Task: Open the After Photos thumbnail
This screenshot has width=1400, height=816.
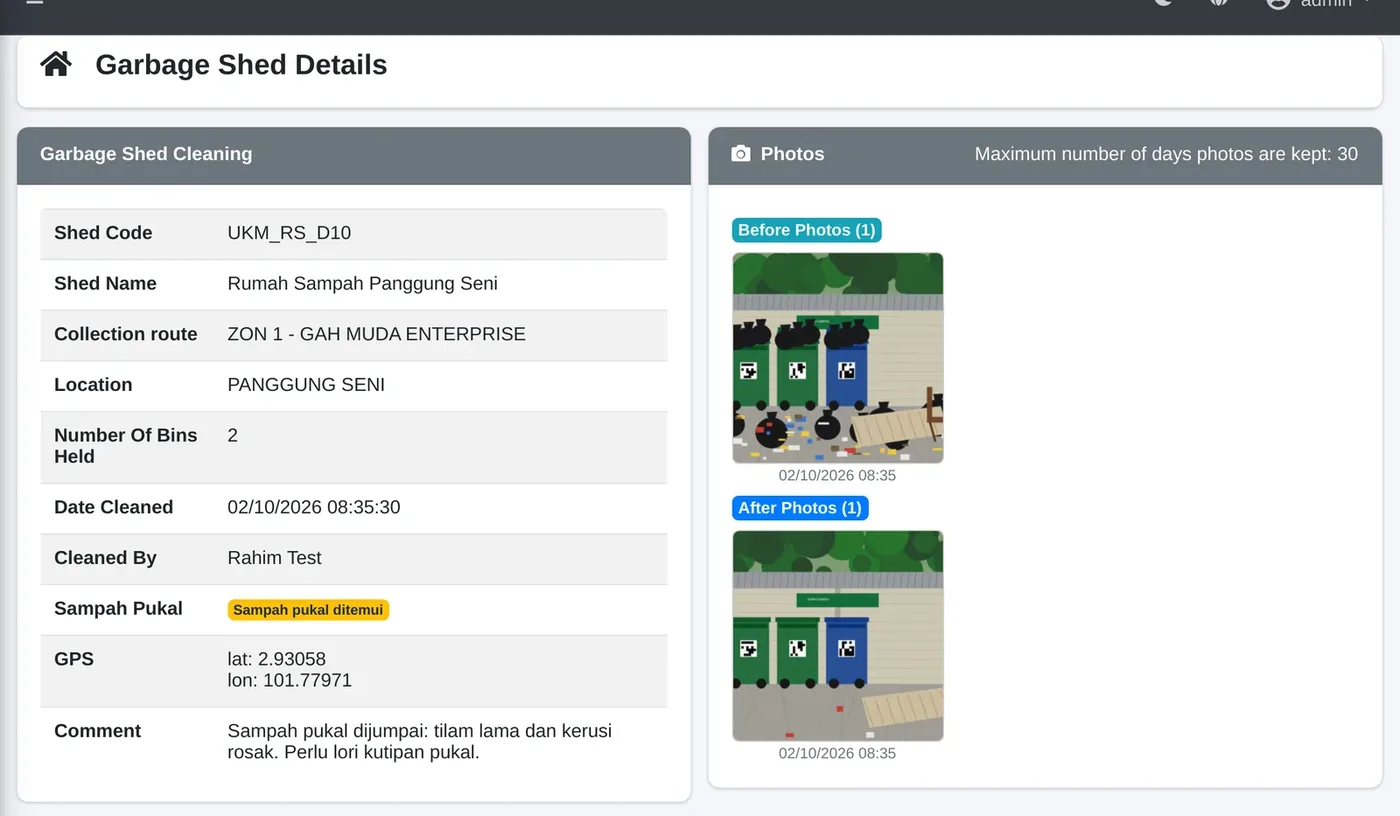Action: coord(838,636)
